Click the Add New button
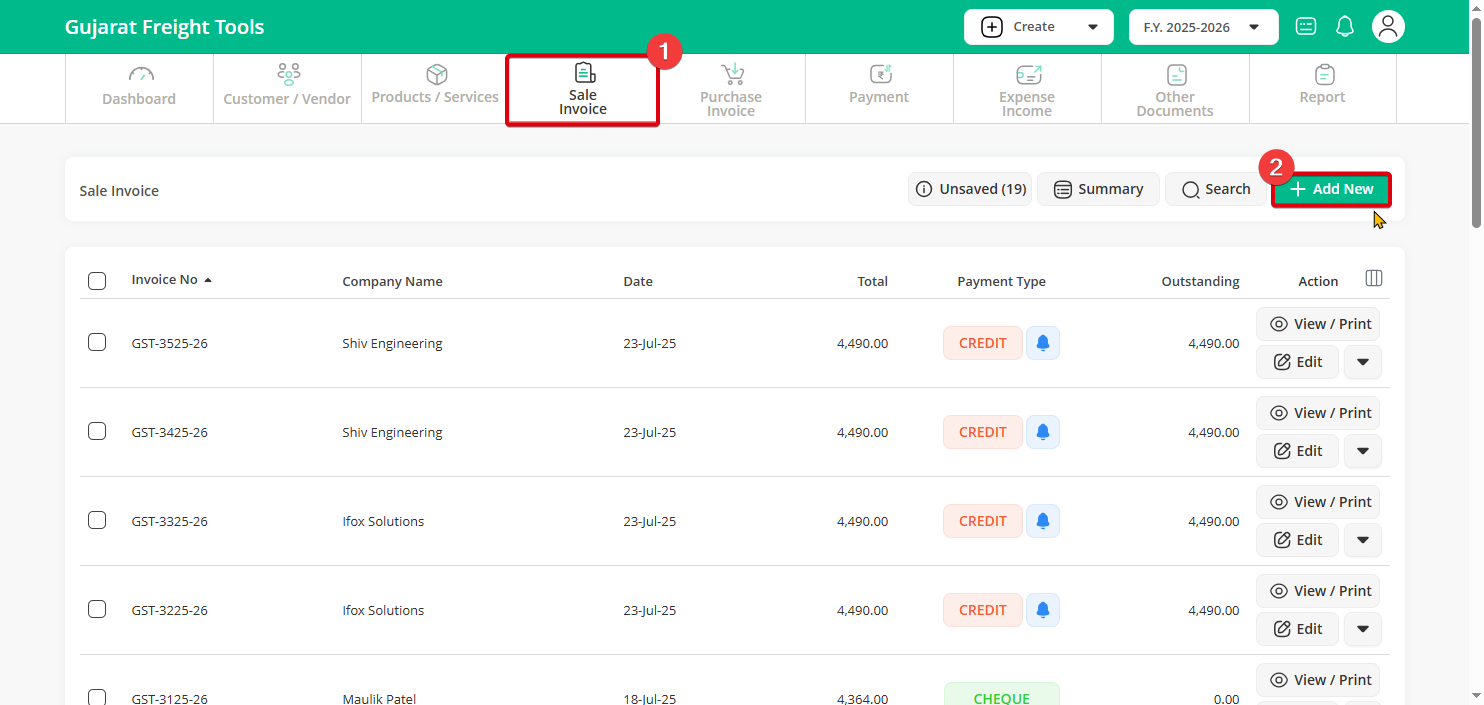1484x705 pixels. tap(1332, 189)
